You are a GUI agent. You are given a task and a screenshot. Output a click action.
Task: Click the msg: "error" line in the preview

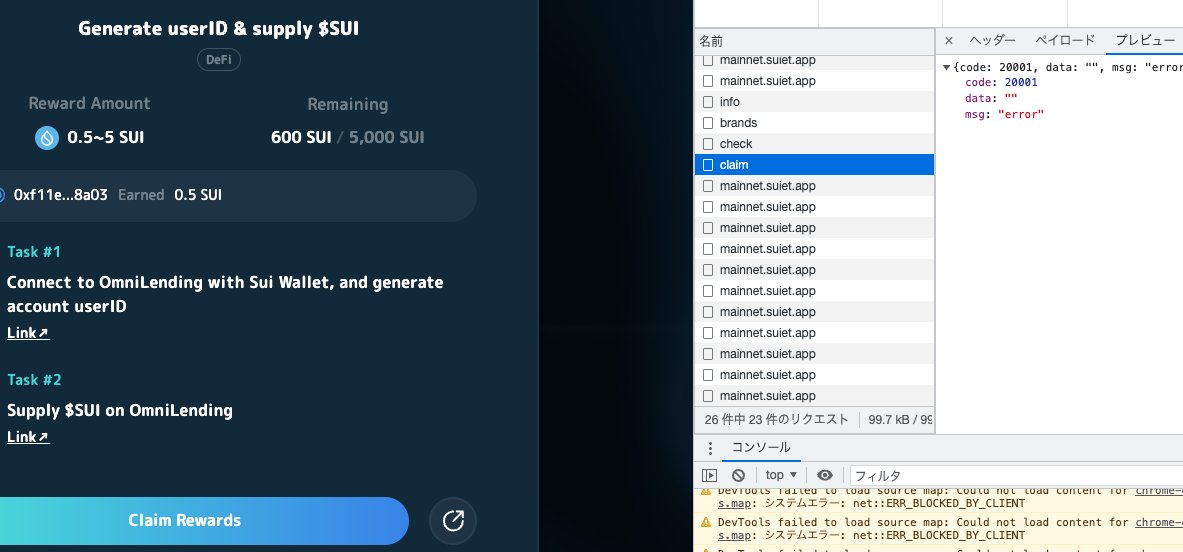tap(1004, 115)
